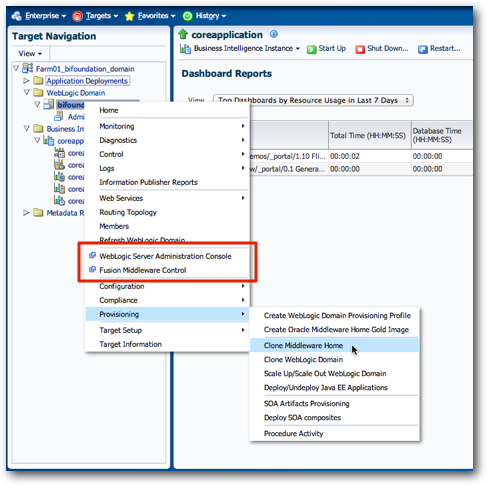The height and width of the screenshot is (485, 487).
Task: Open the Logs submenu
Action: pyautogui.click(x=167, y=168)
